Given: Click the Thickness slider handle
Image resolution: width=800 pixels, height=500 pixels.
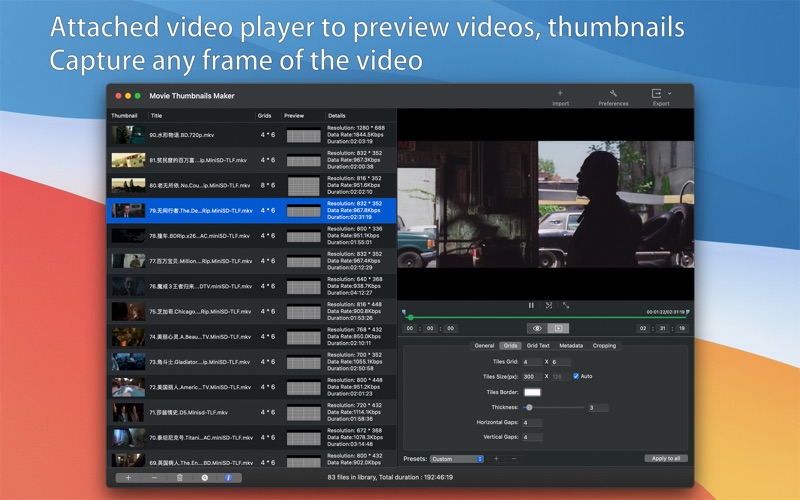Looking at the screenshot, I should pos(530,407).
